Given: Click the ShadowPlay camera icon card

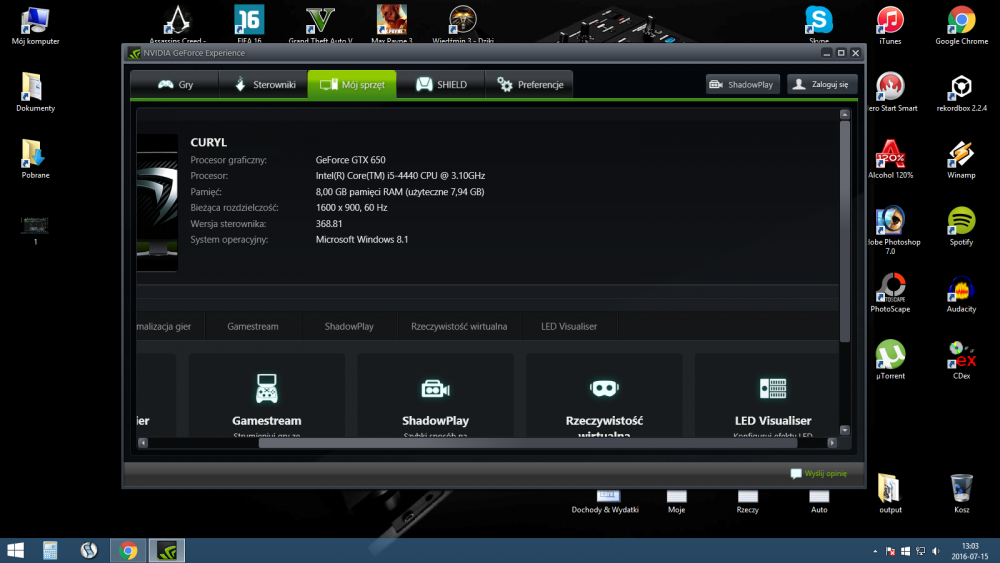Looking at the screenshot, I should pos(436,395).
